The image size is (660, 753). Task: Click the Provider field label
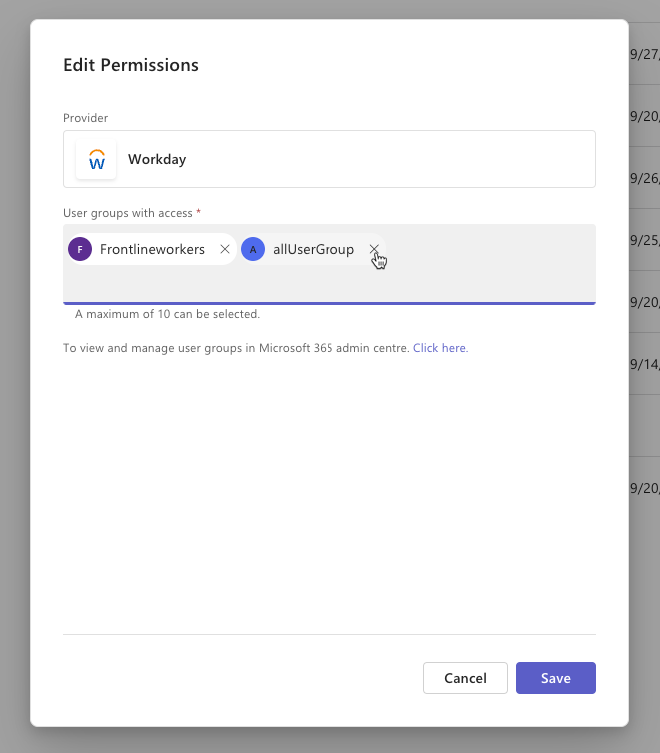click(x=85, y=118)
